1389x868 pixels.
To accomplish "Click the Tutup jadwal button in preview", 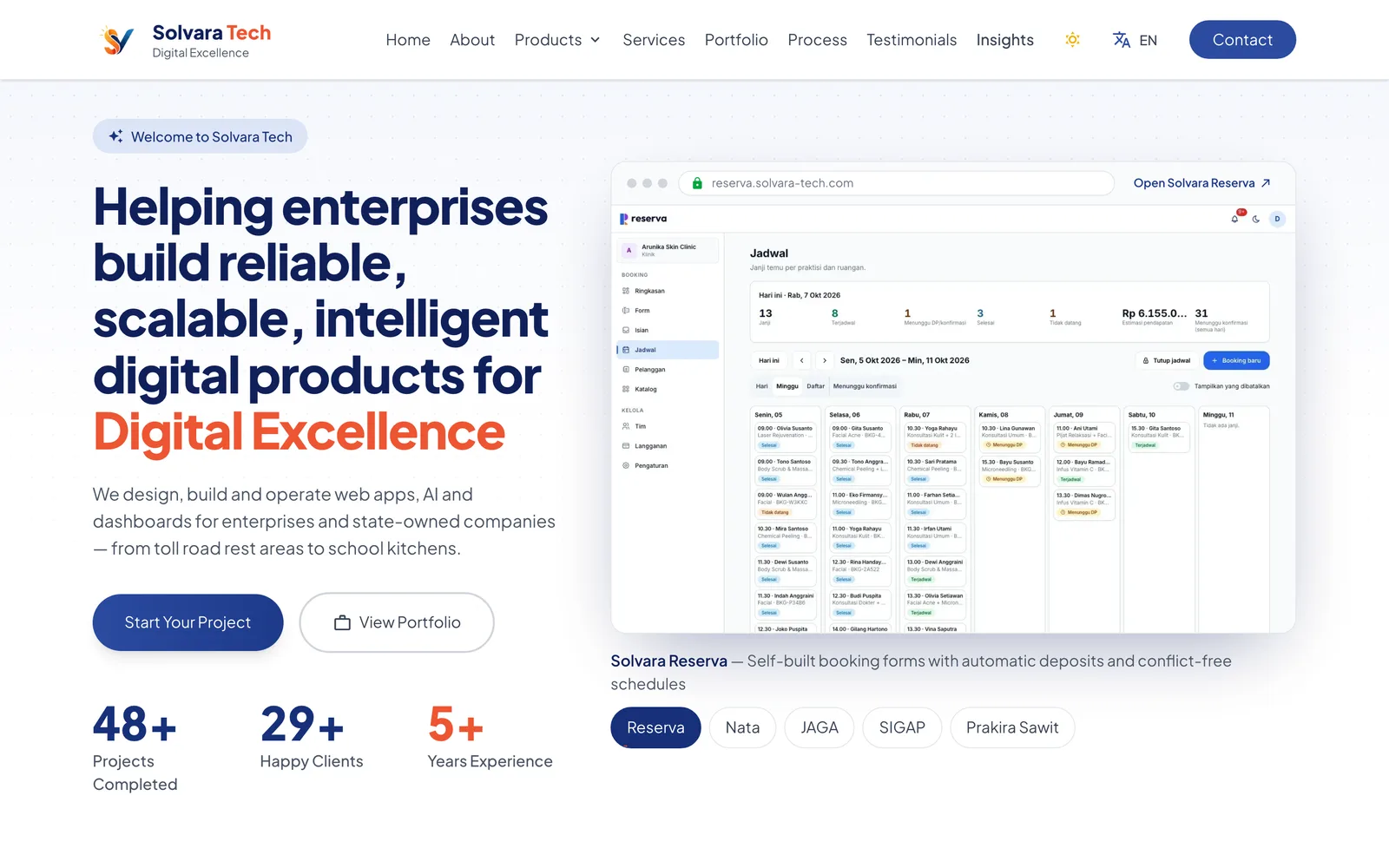I will coord(1166,360).
